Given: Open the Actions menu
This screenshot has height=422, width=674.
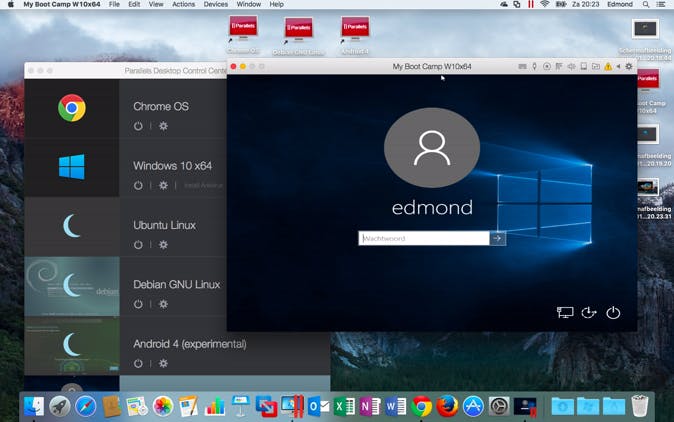Looking at the screenshot, I should [184, 4].
